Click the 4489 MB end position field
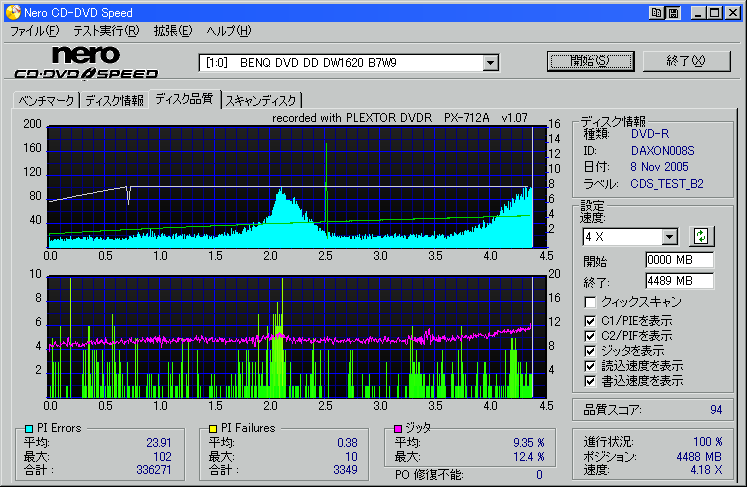Image resolution: width=747 pixels, height=487 pixels. pos(679,281)
